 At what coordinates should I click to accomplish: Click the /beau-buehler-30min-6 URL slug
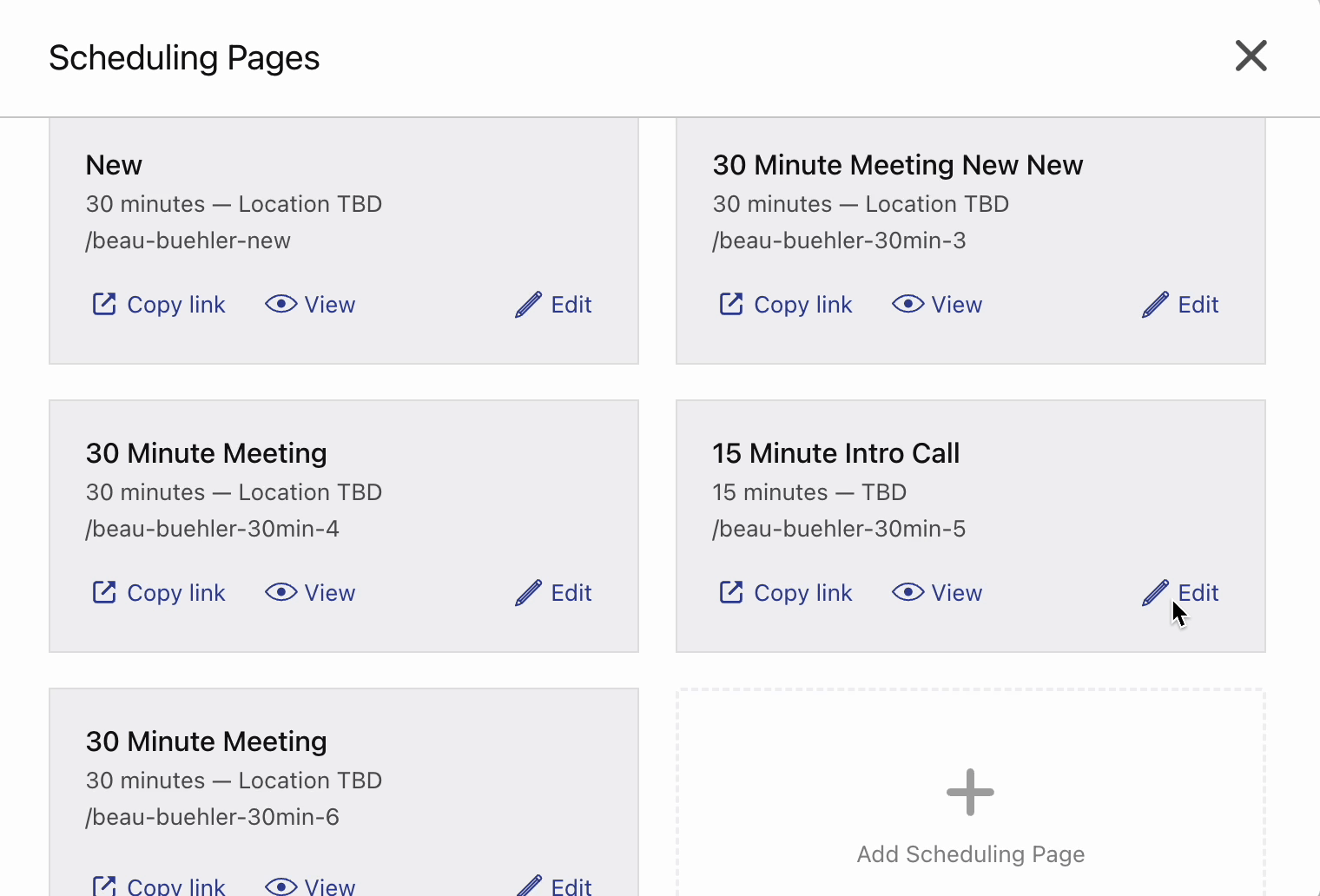coord(213,817)
